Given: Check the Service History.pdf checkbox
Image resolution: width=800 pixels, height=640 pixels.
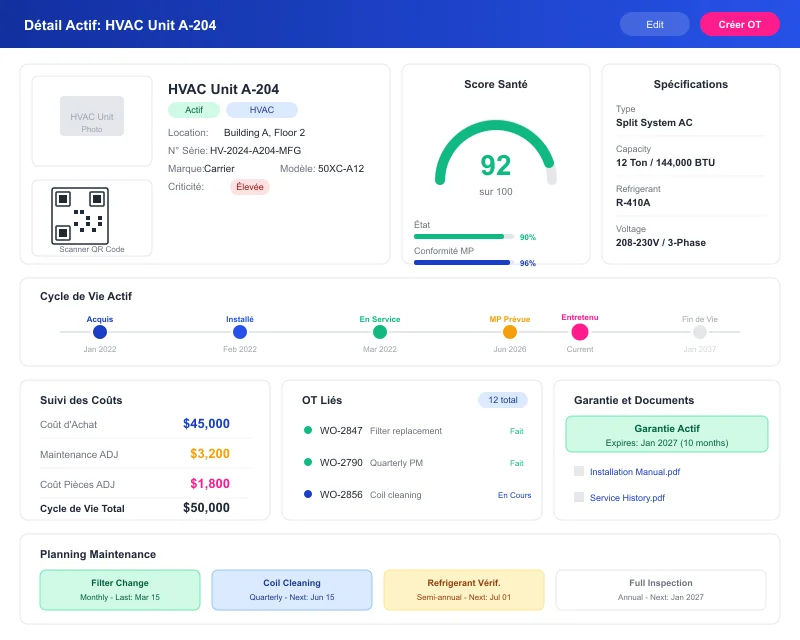Looking at the screenshot, I should (x=577, y=497).
